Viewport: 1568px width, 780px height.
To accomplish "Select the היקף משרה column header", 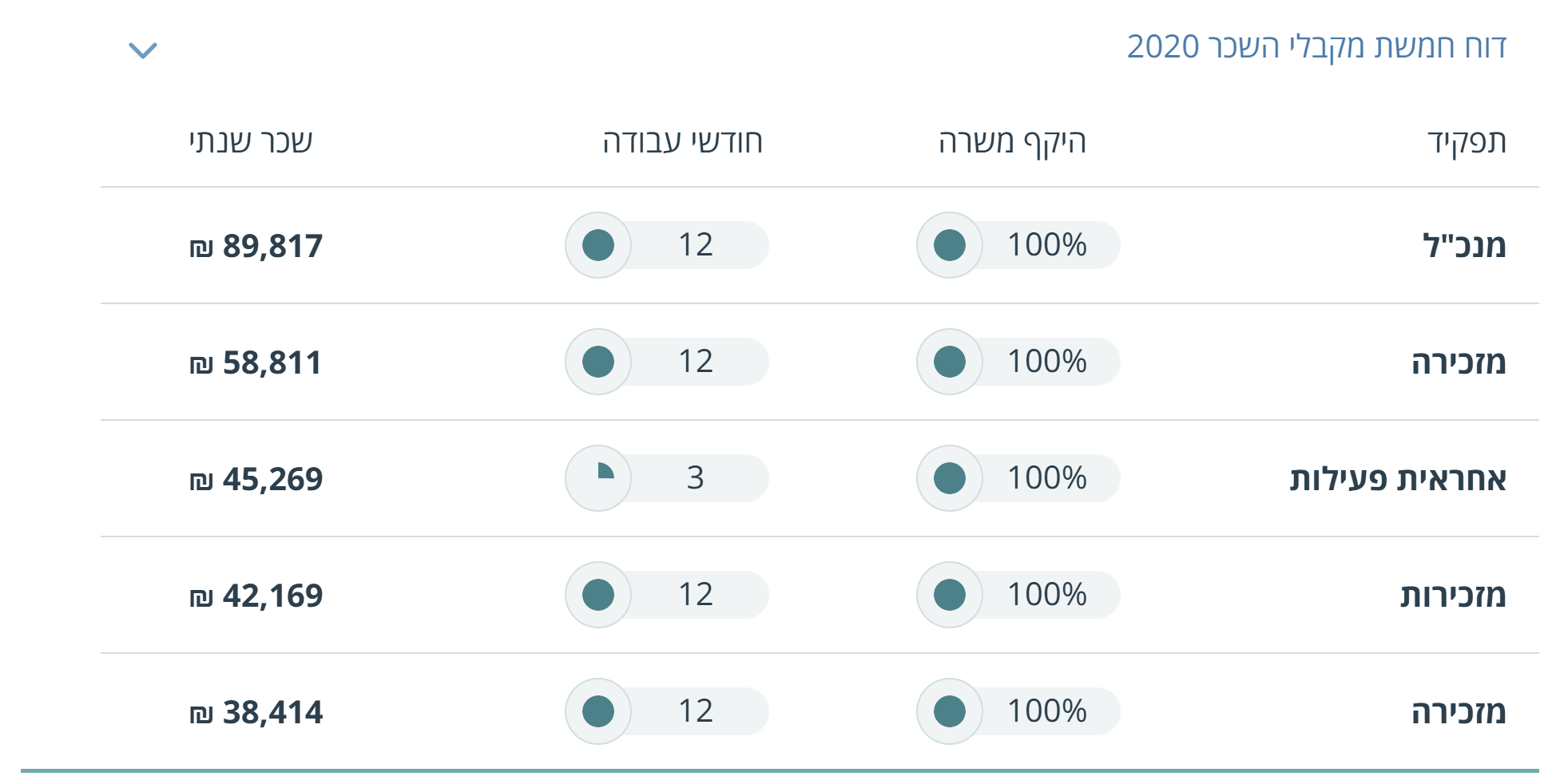I will click(x=1012, y=142).
